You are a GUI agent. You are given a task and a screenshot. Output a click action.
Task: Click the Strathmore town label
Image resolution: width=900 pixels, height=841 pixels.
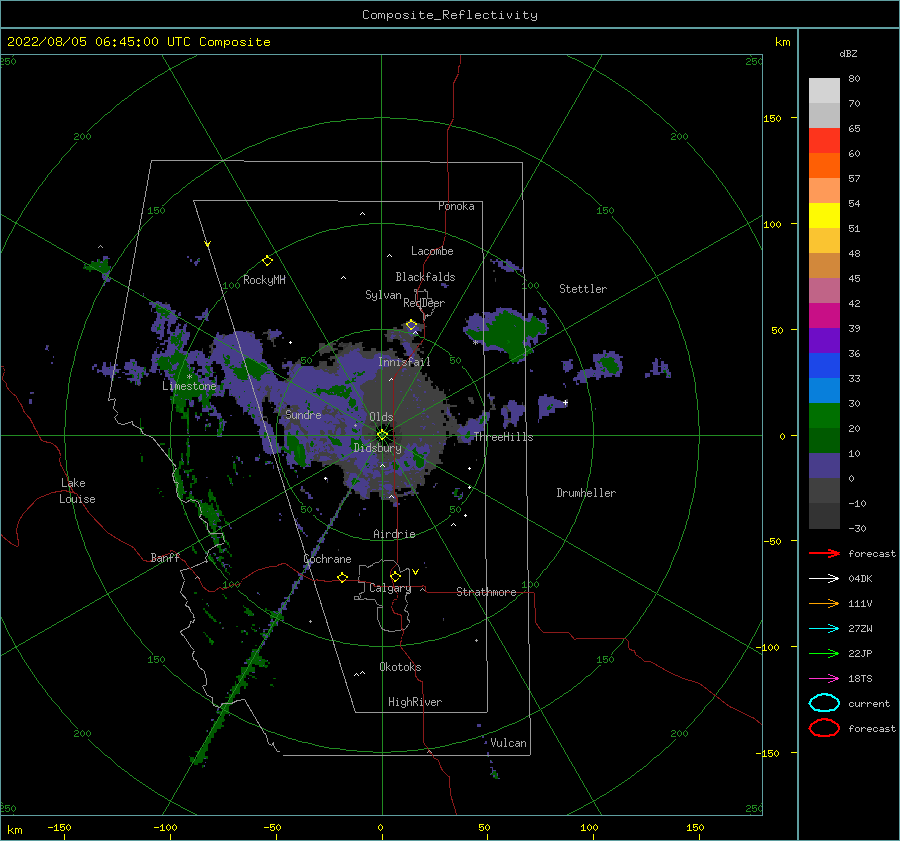tap(486, 592)
